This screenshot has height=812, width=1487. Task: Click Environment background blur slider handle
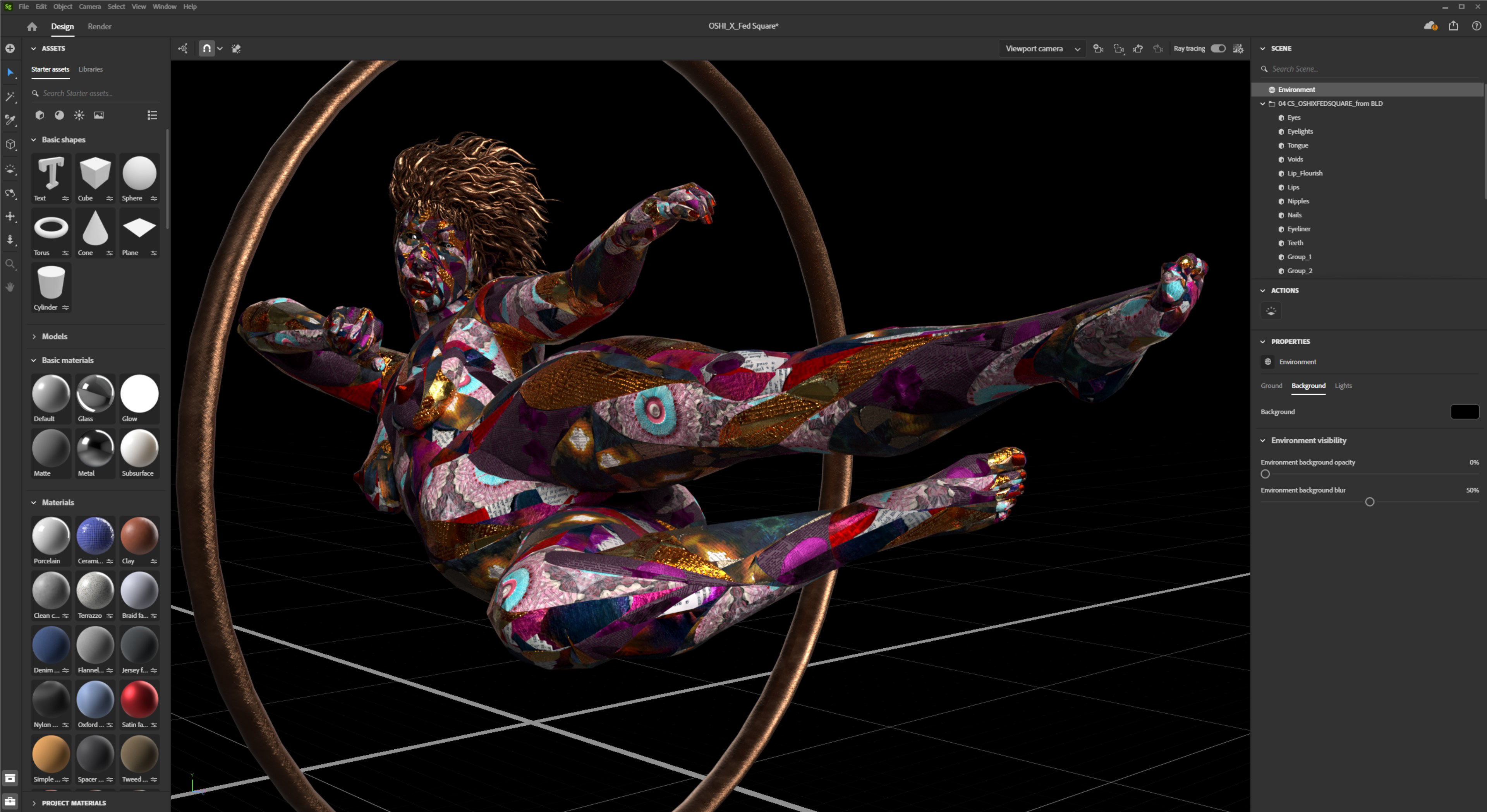click(1369, 502)
